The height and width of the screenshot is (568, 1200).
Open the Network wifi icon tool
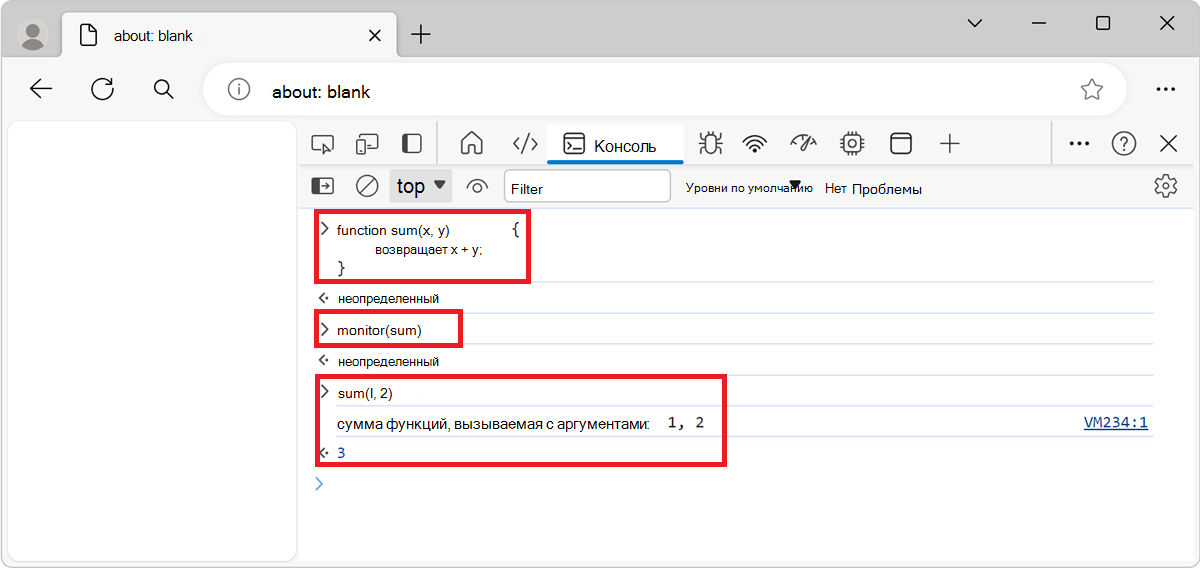755,144
